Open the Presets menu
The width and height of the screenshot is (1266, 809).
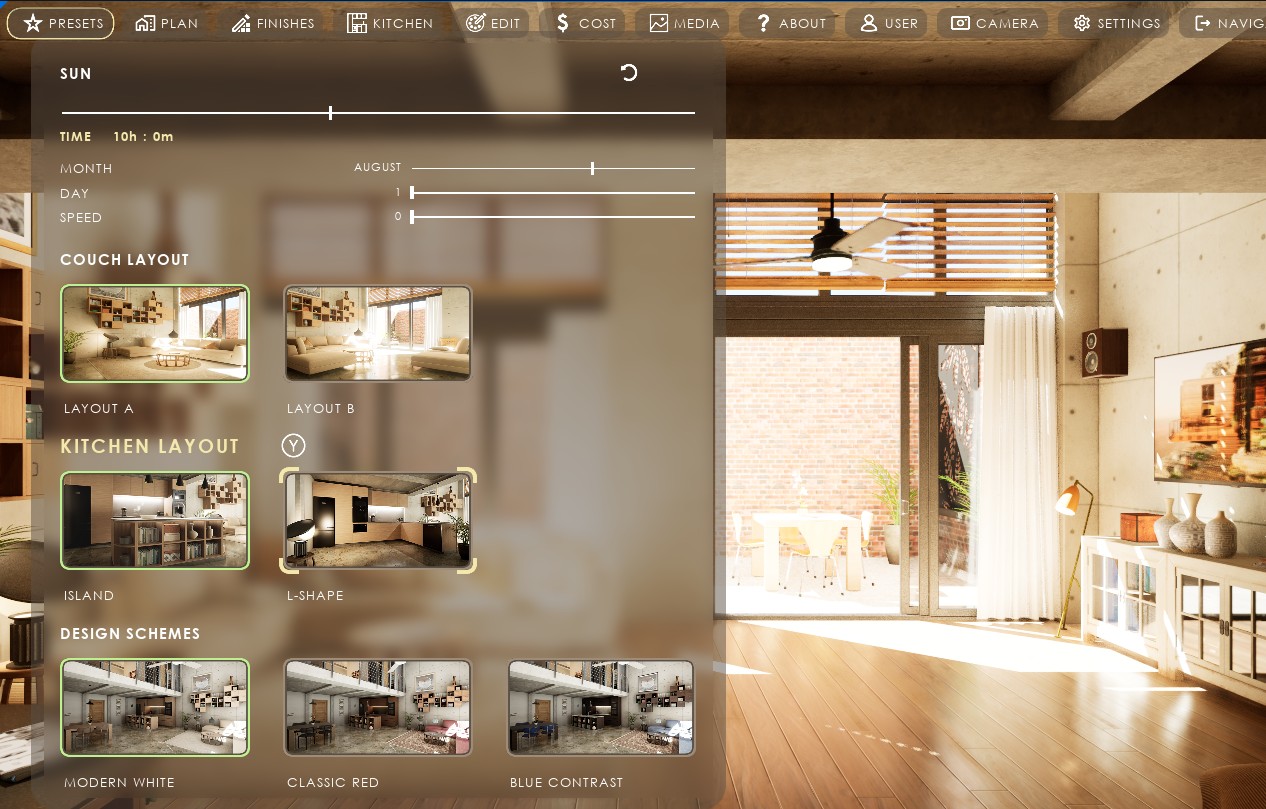click(61, 23)
